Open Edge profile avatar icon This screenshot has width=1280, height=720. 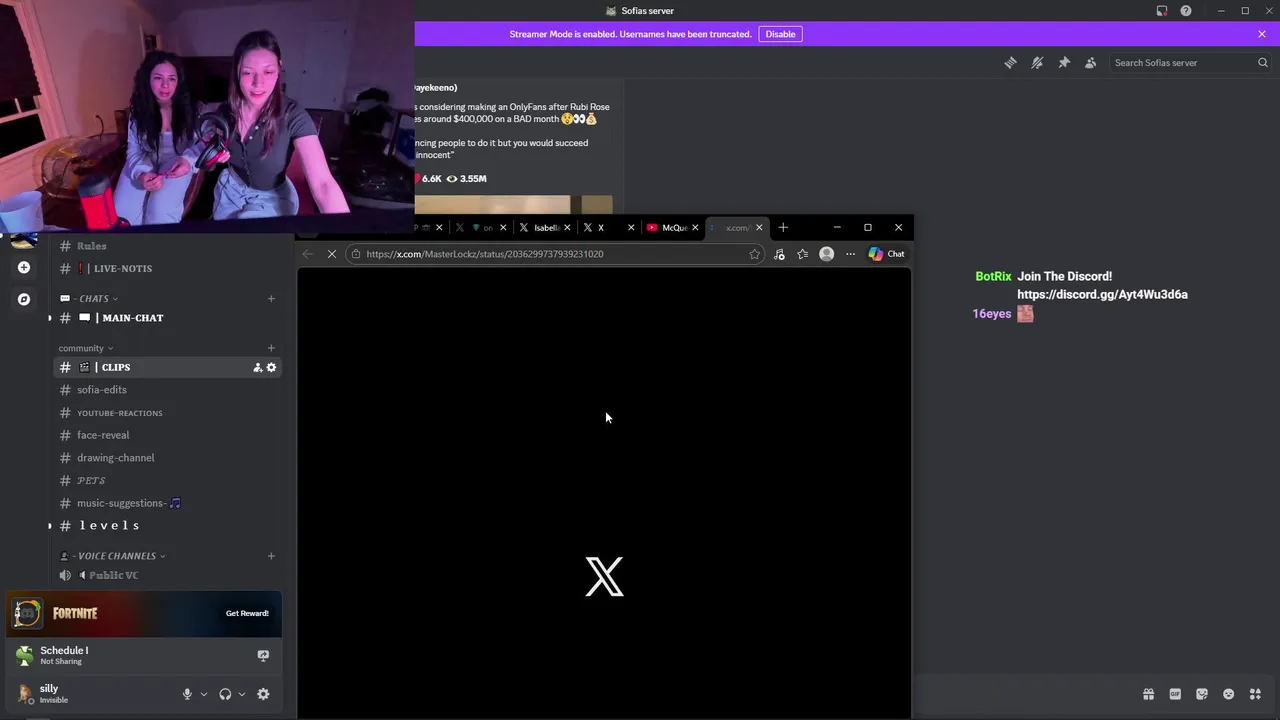[826, 254]
